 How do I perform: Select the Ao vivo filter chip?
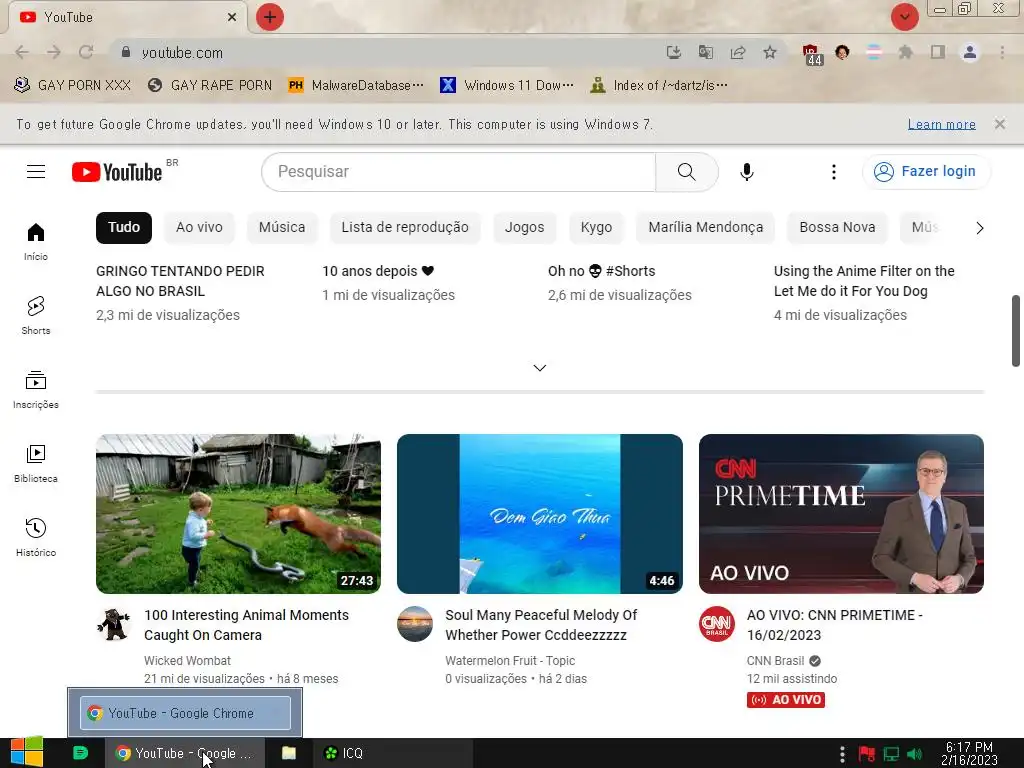click(199, 227)
